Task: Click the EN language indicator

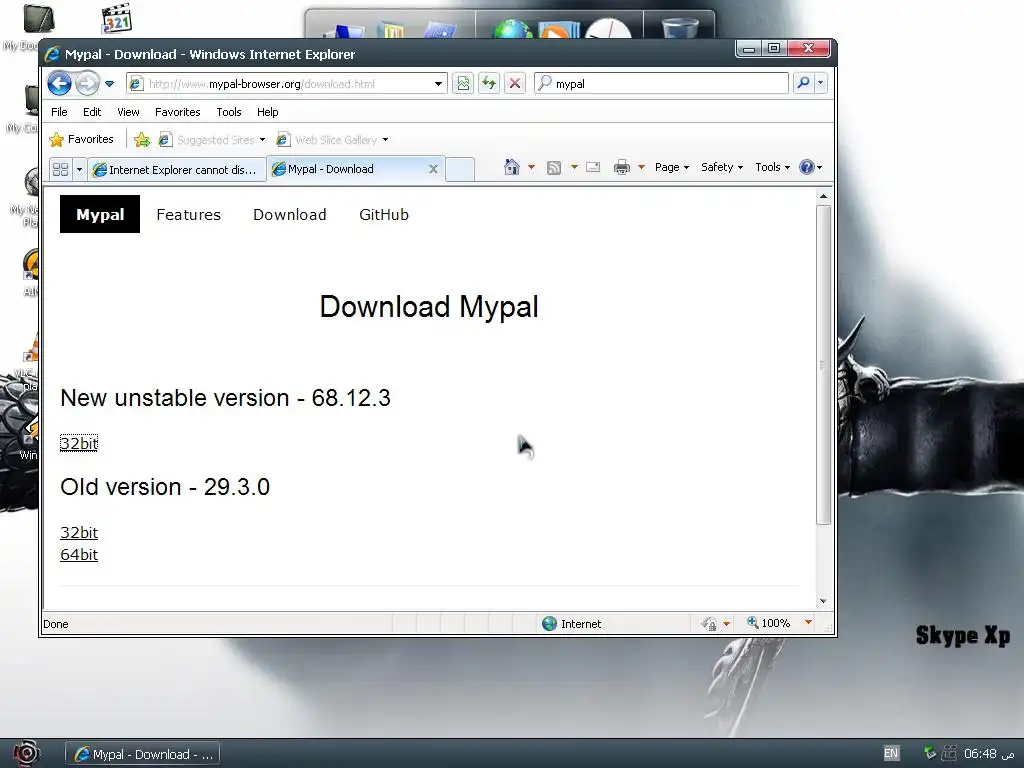Action: [891, 753]
